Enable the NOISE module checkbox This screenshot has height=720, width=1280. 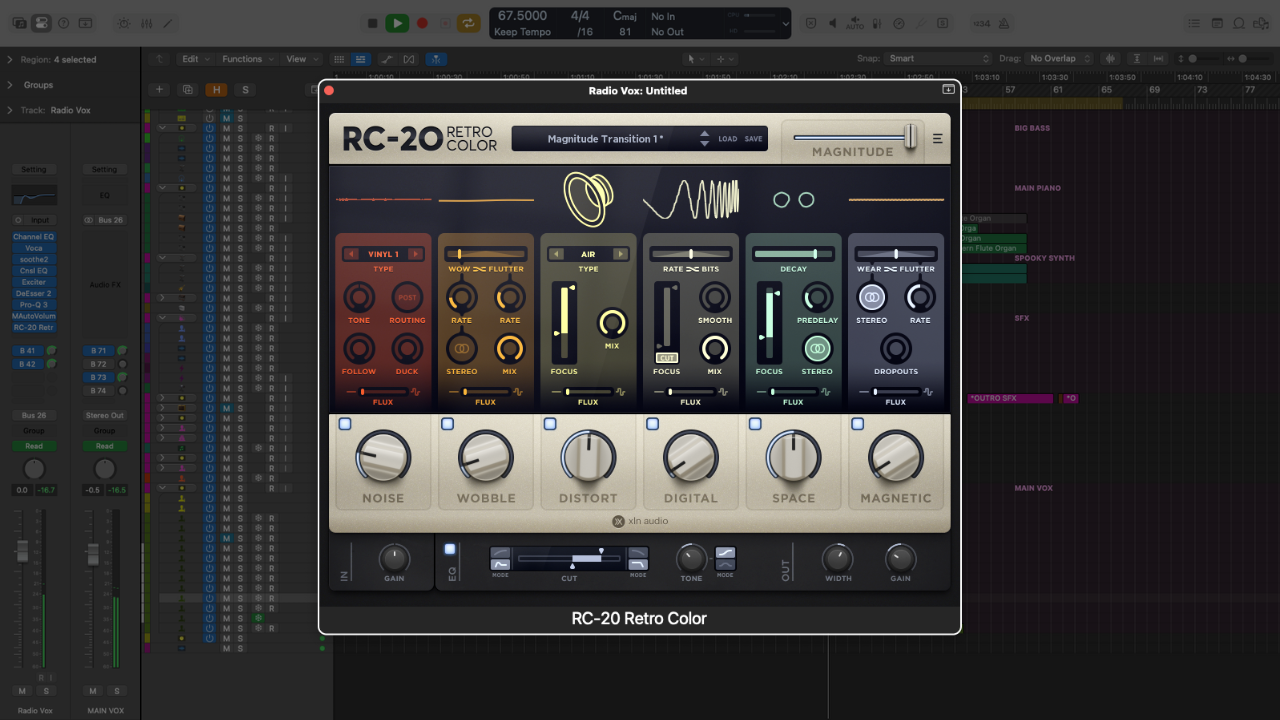tap(345, 424)
